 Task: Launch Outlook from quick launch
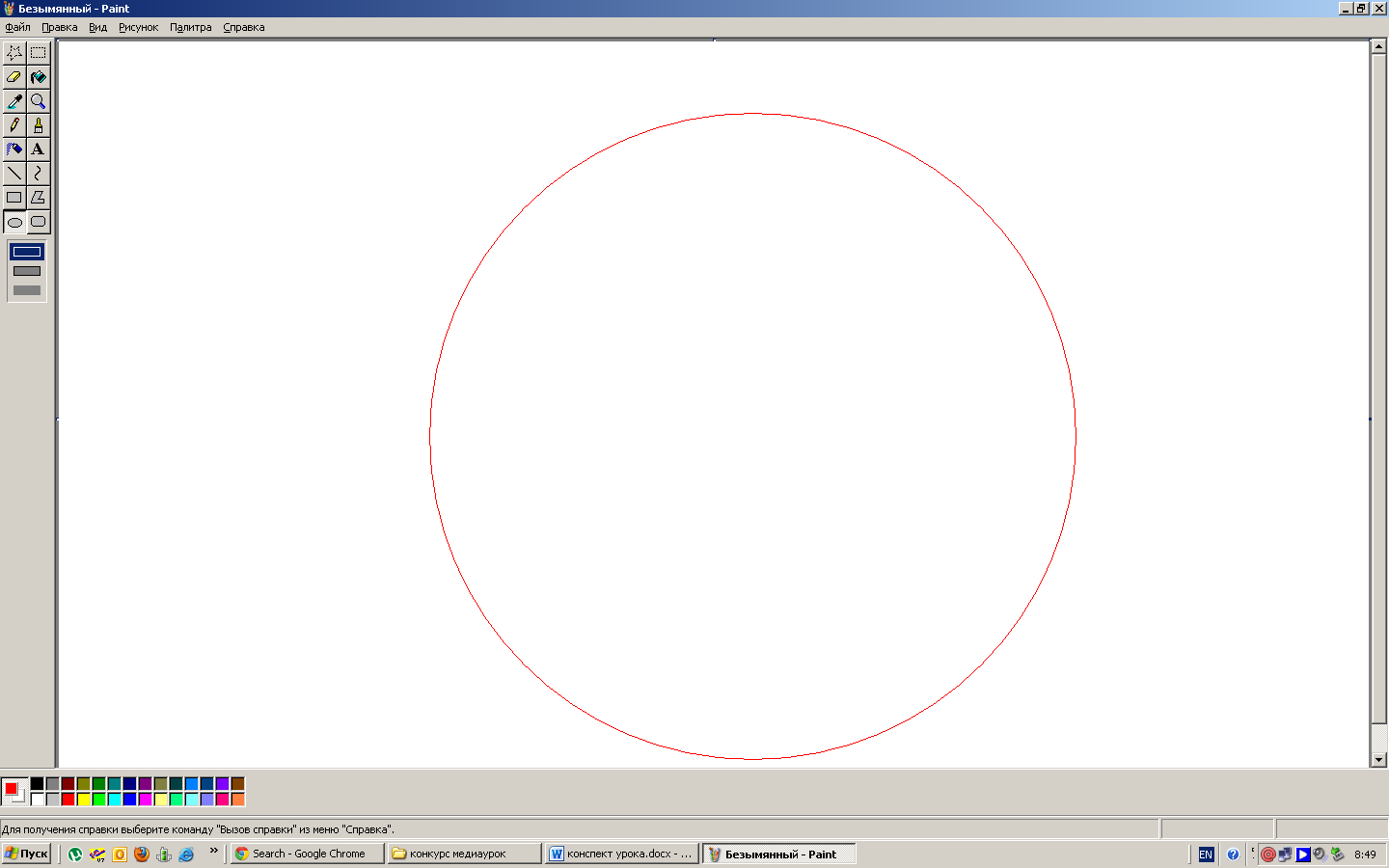click(120, 854)
